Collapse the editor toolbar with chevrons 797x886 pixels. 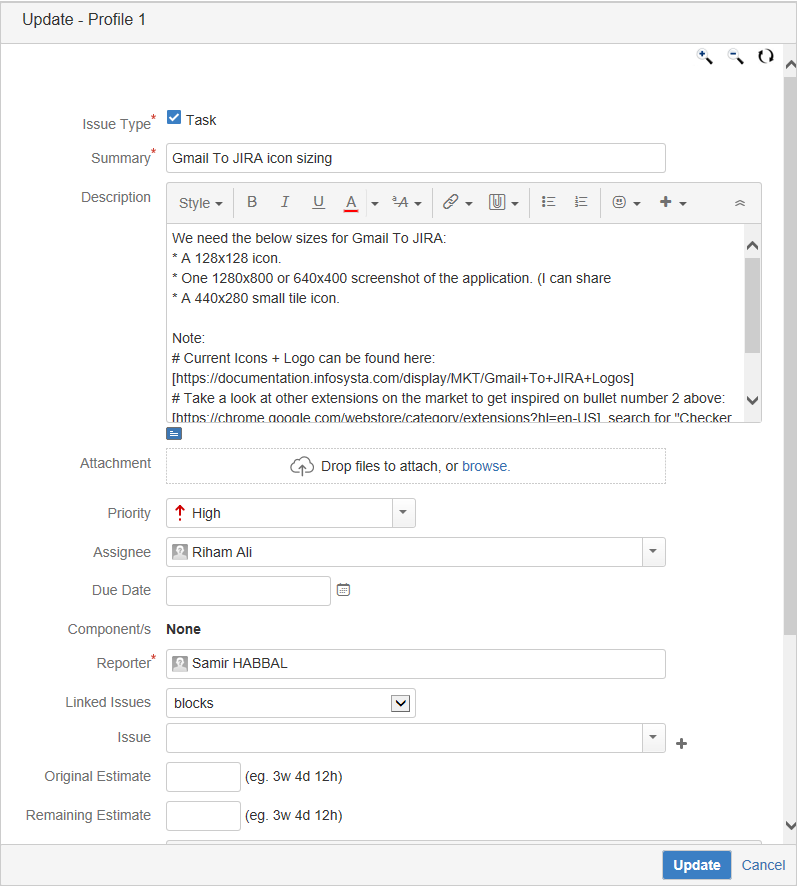739,203
